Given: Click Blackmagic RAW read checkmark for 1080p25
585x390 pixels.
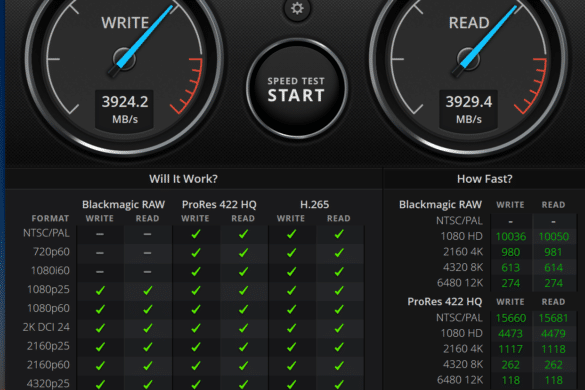Looking at the screenshot, I should click(148, 290).
